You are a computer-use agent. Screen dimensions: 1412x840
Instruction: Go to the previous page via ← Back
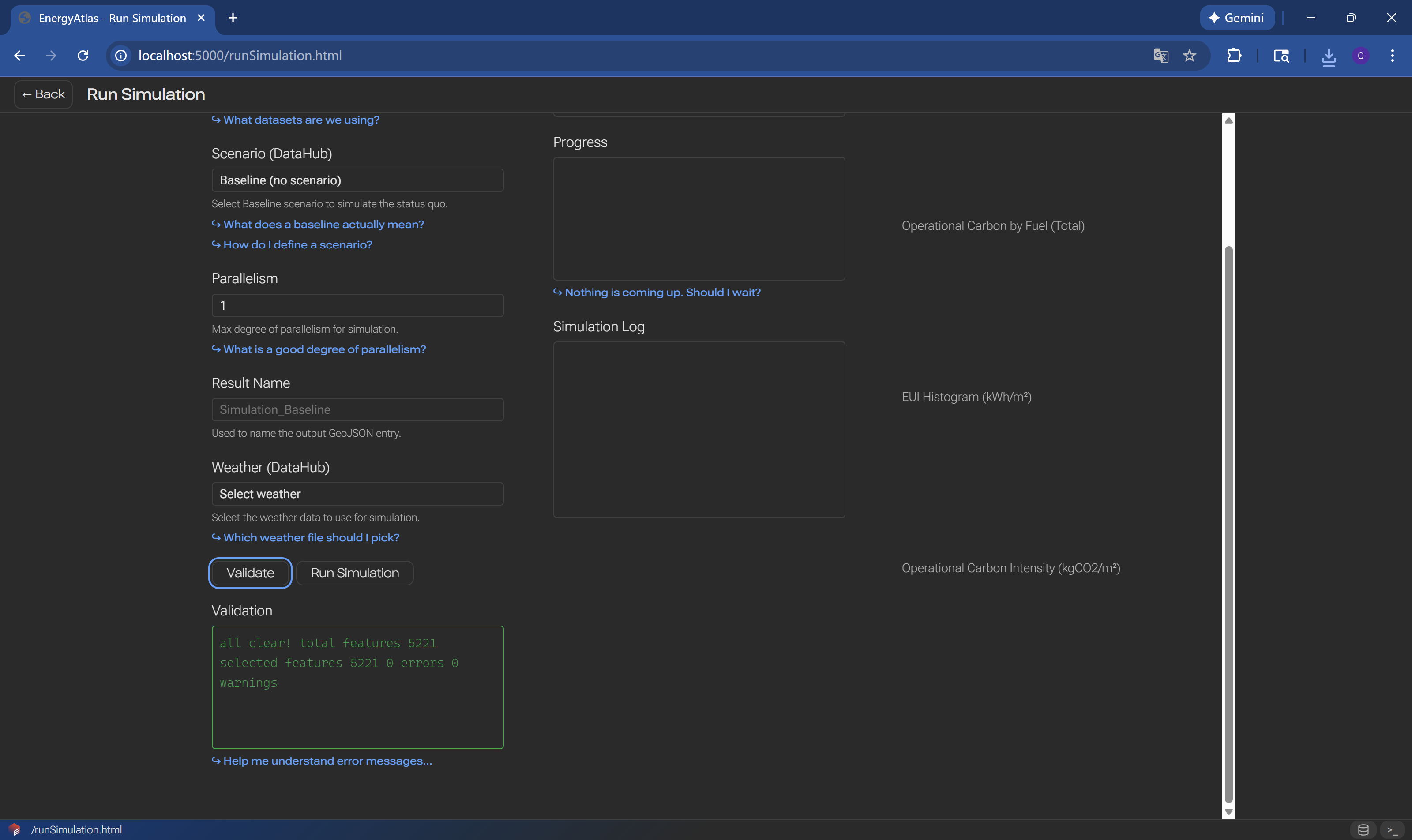44,94
